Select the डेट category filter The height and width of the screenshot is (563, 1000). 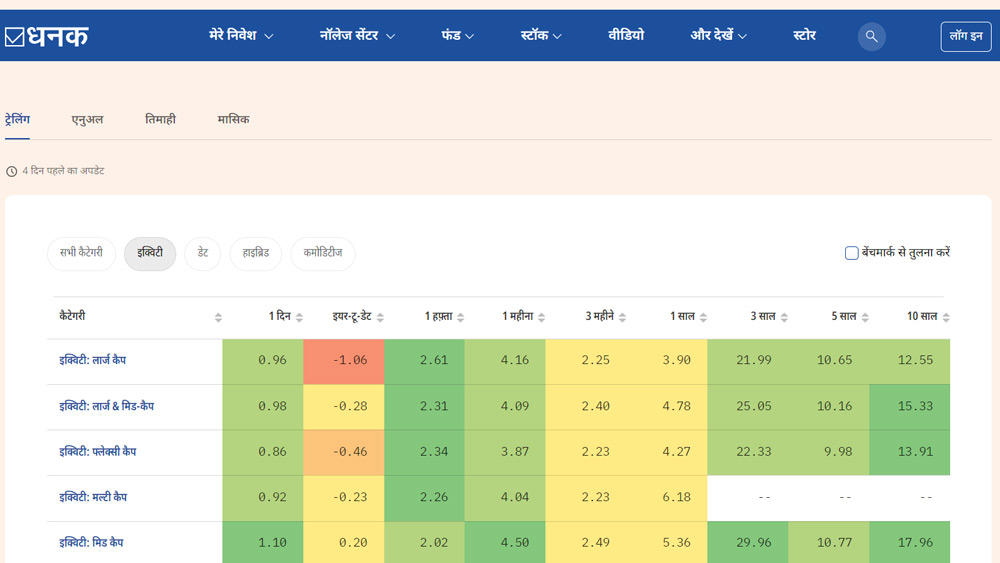pyautogui.click(x=203, y=254)
